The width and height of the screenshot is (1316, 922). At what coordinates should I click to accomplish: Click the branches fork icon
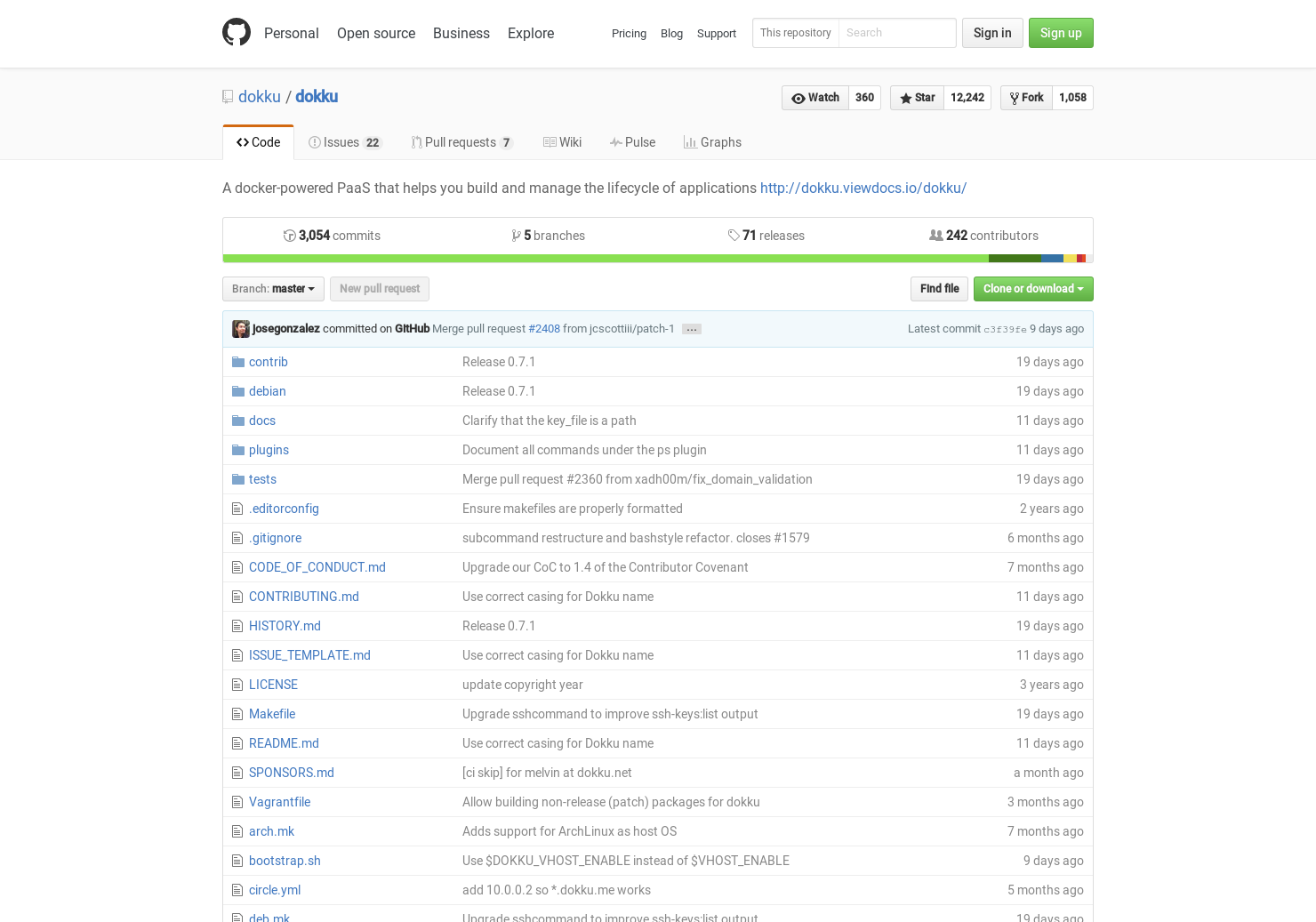point(517,236)
